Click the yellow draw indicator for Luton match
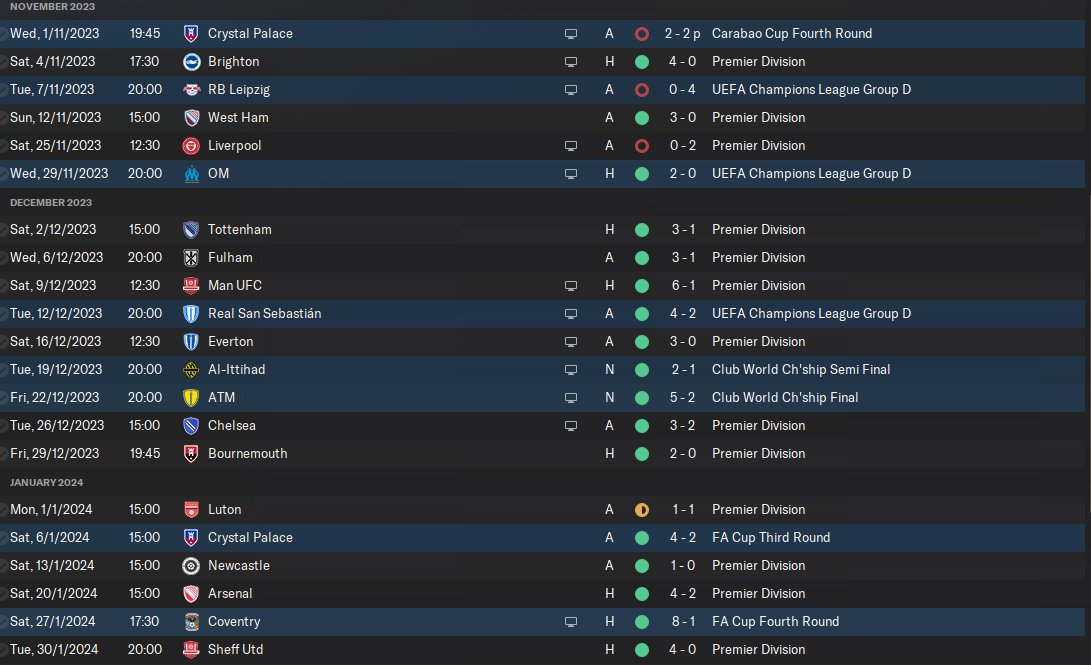1091x665 pixels. (x=641, y=509)
